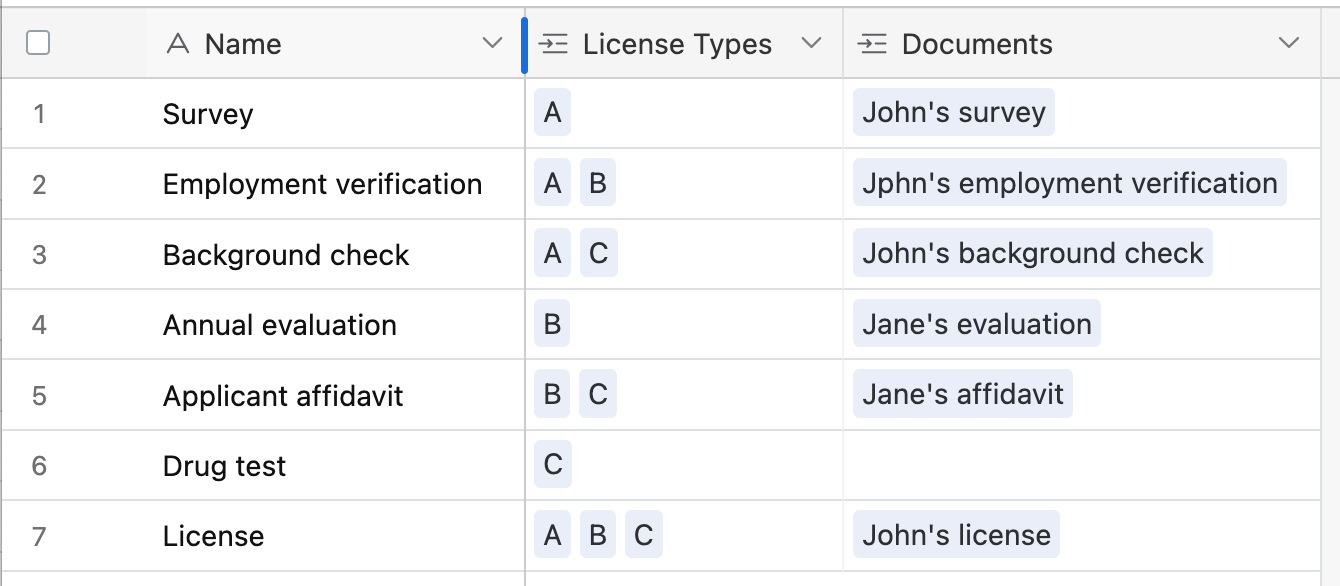Click the linked-record icon beside Documents

point(872,44)
